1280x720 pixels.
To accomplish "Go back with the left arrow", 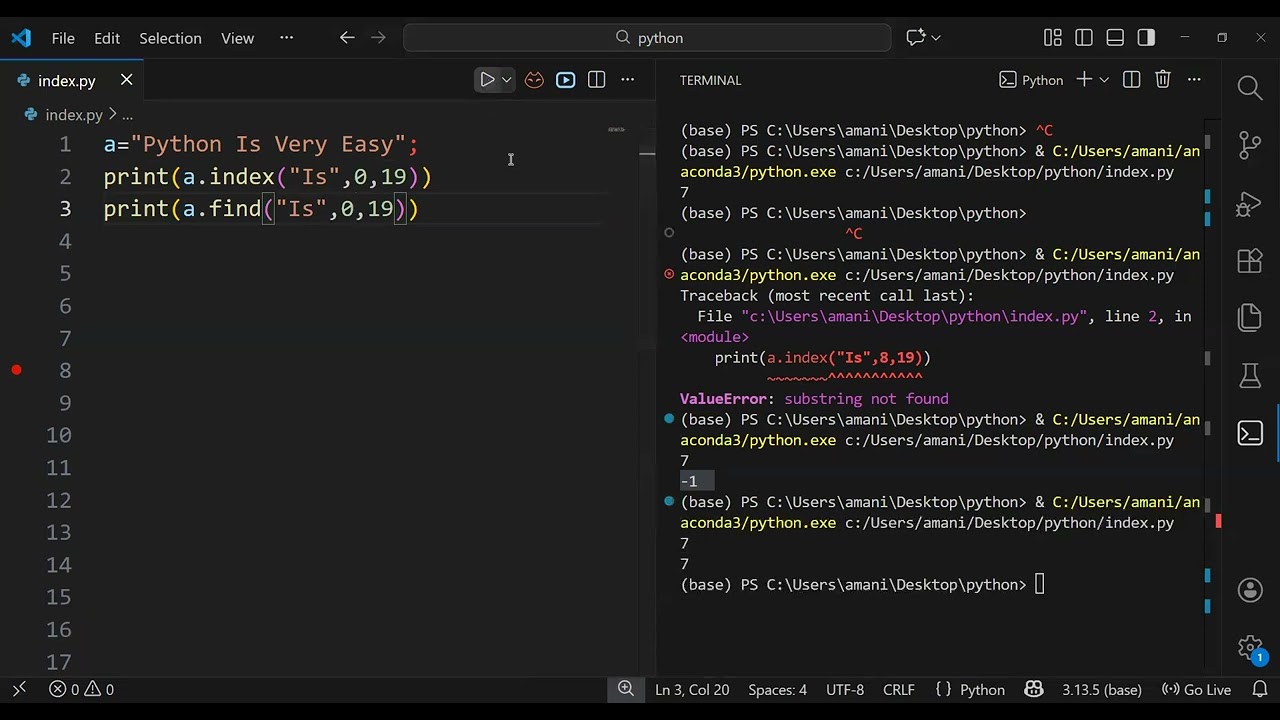I will tap(347, 38).
